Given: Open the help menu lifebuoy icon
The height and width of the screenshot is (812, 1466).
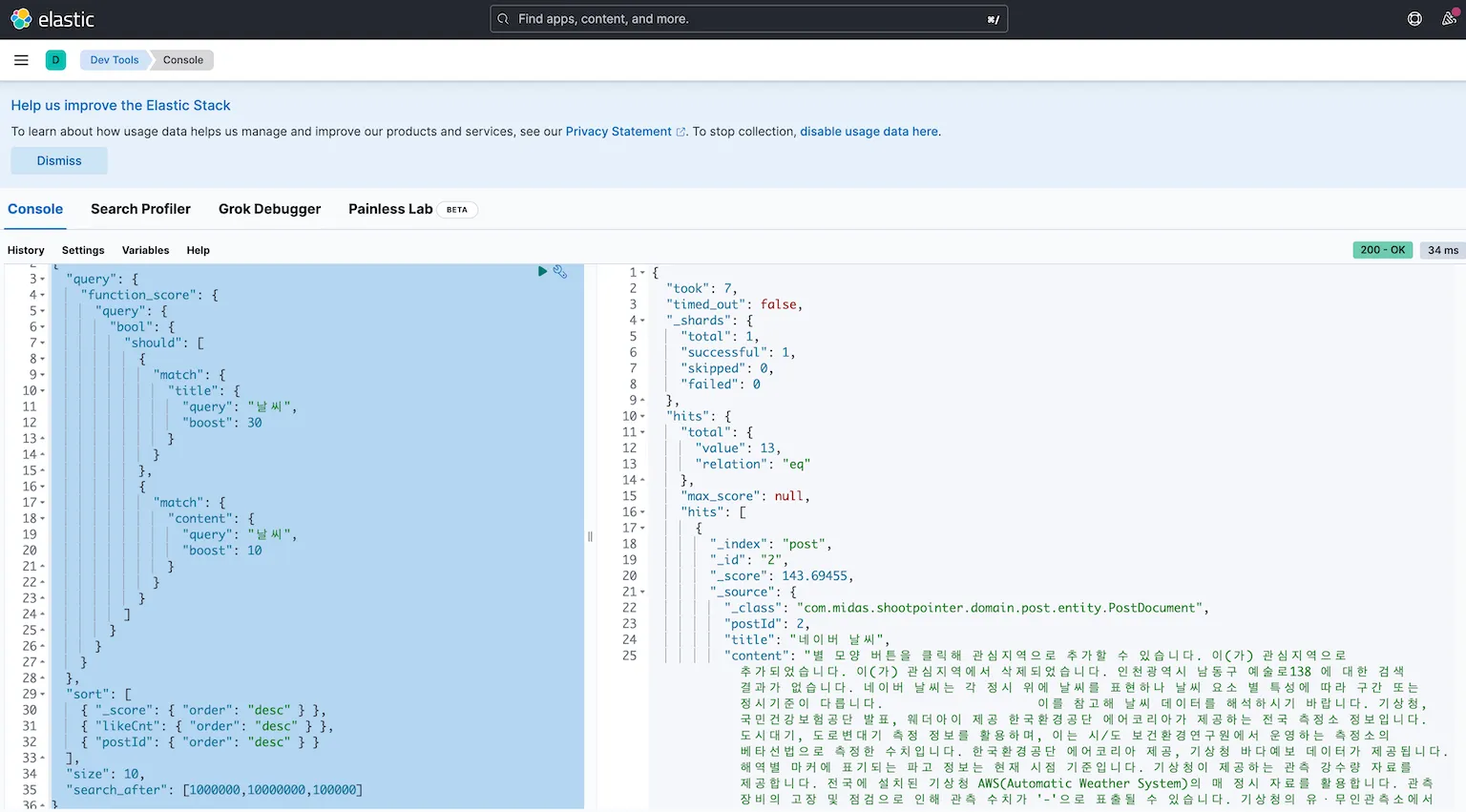Looking at the screenshot, I should pos(1414,19).
